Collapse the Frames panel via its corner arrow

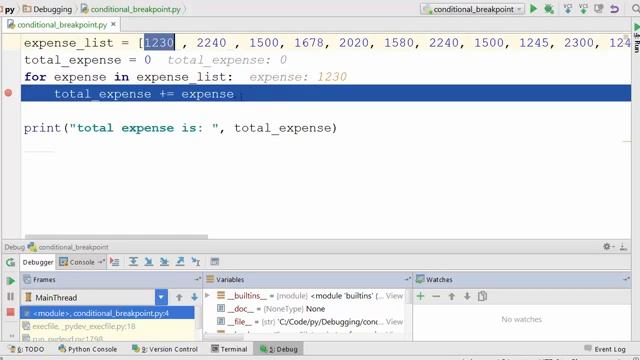coord(198,280)
